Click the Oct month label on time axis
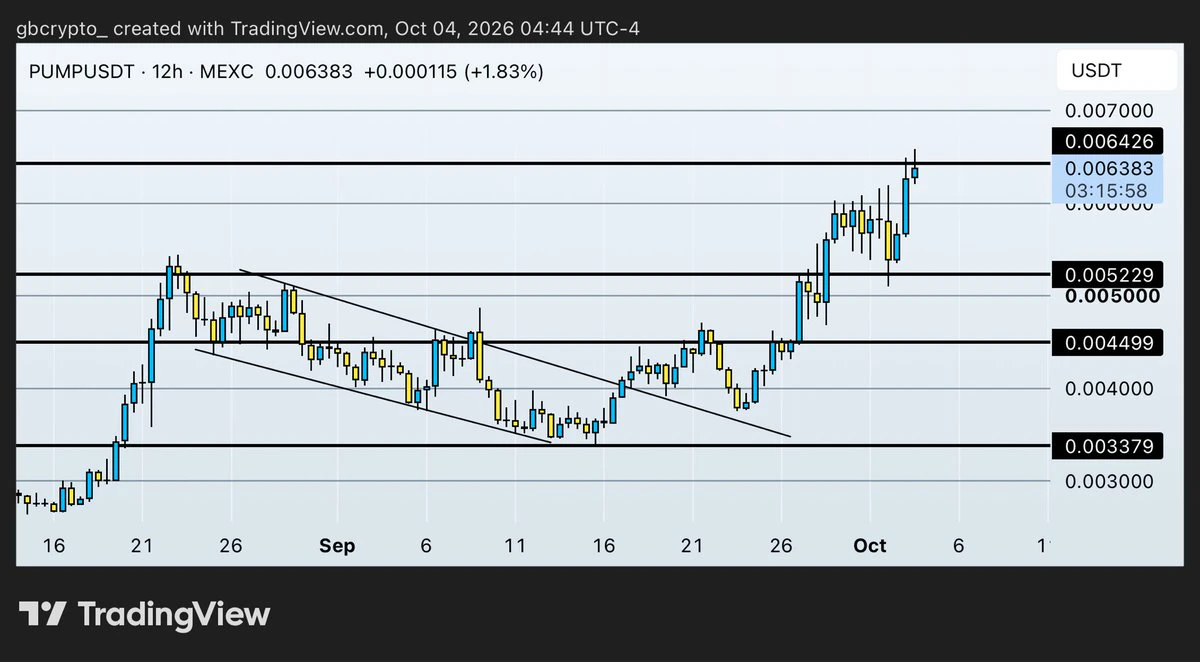 pos(870,546)
